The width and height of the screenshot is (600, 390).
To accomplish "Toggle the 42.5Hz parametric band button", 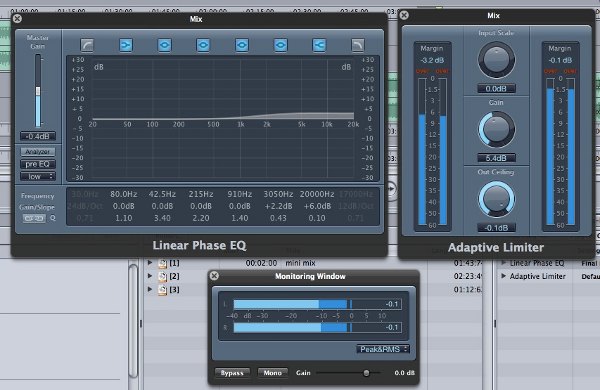I will [x=164, y=45].
